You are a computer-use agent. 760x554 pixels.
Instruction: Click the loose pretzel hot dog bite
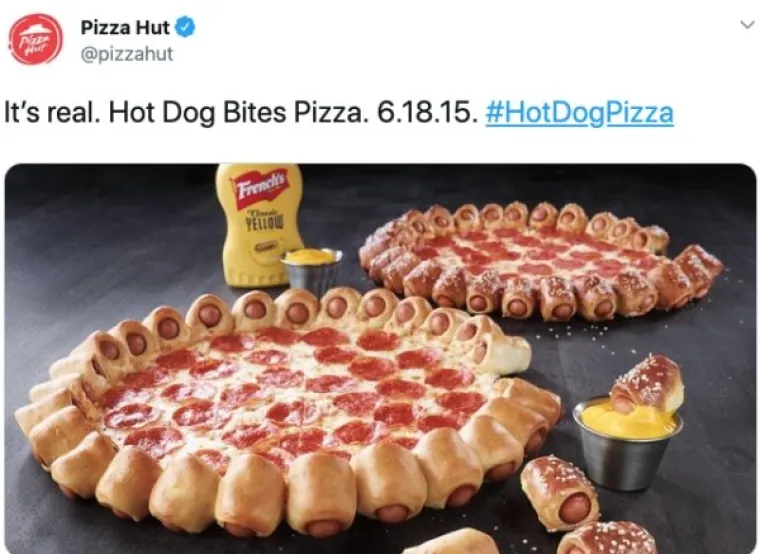coord(560,492)
